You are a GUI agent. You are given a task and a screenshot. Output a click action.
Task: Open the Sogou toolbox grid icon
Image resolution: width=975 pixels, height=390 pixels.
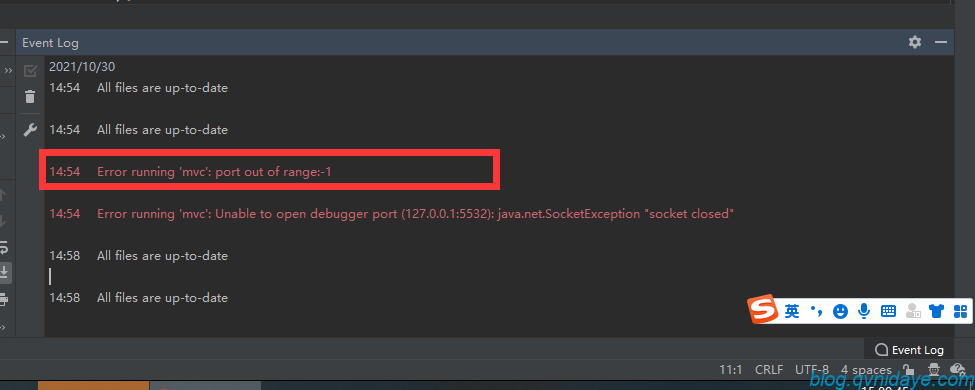pos(961,311)
